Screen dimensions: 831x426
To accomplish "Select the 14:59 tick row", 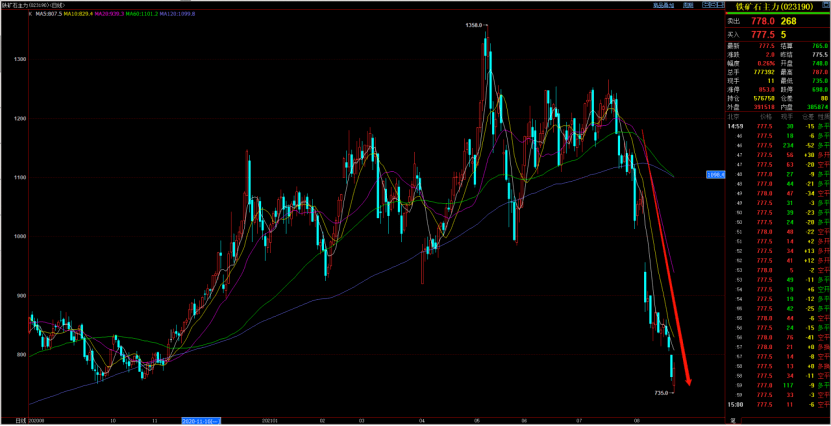I will tap(777, 127).
